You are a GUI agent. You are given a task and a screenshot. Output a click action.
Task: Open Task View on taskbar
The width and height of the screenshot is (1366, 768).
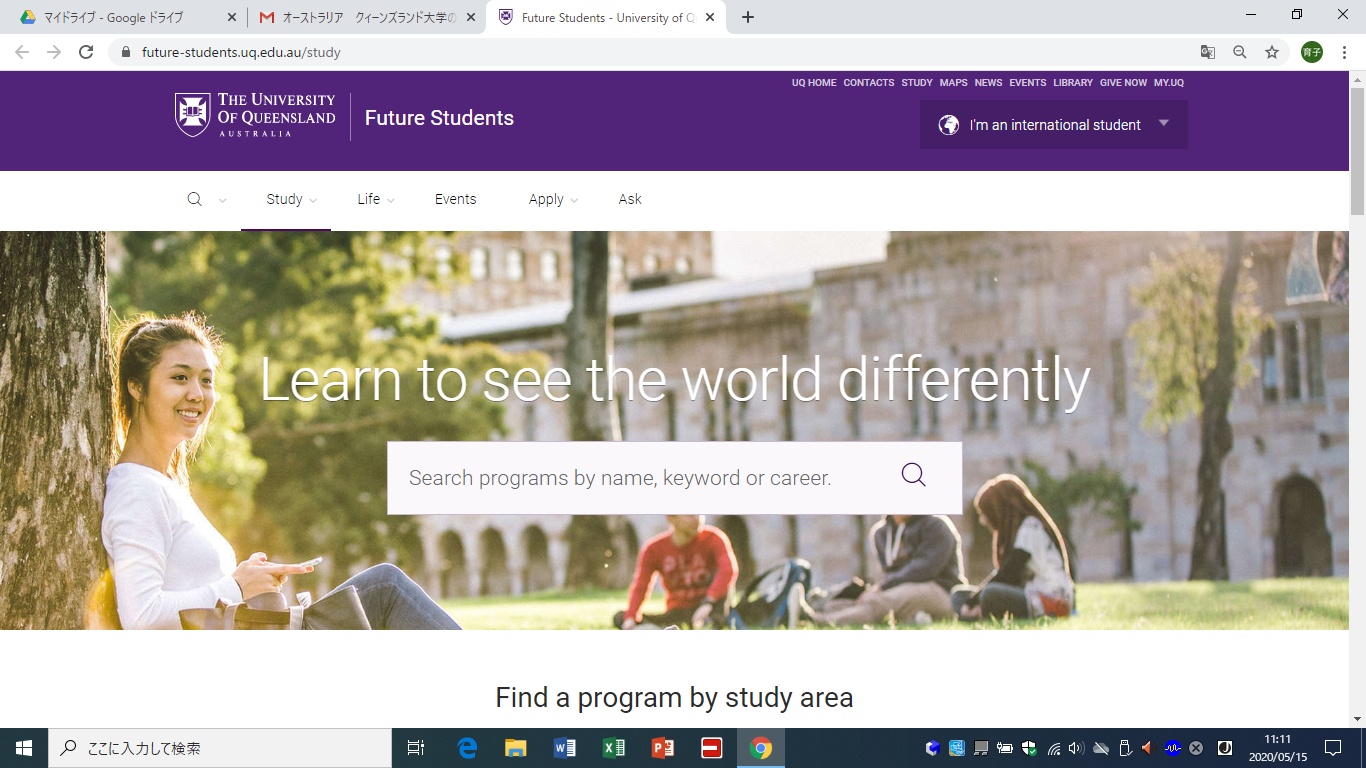pyautogui.click(x=416, y=748)
